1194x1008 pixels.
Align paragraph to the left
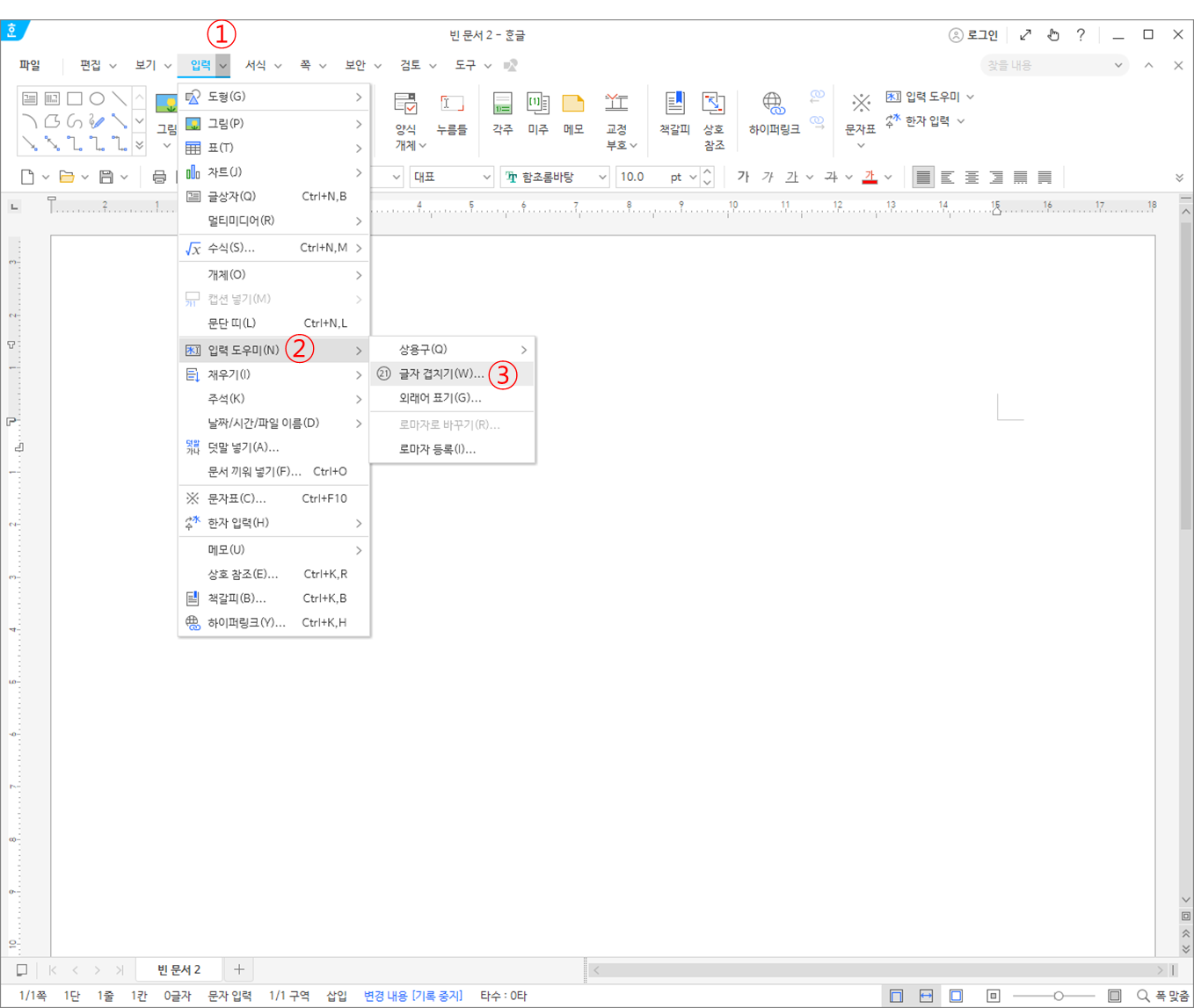[947, 177]
